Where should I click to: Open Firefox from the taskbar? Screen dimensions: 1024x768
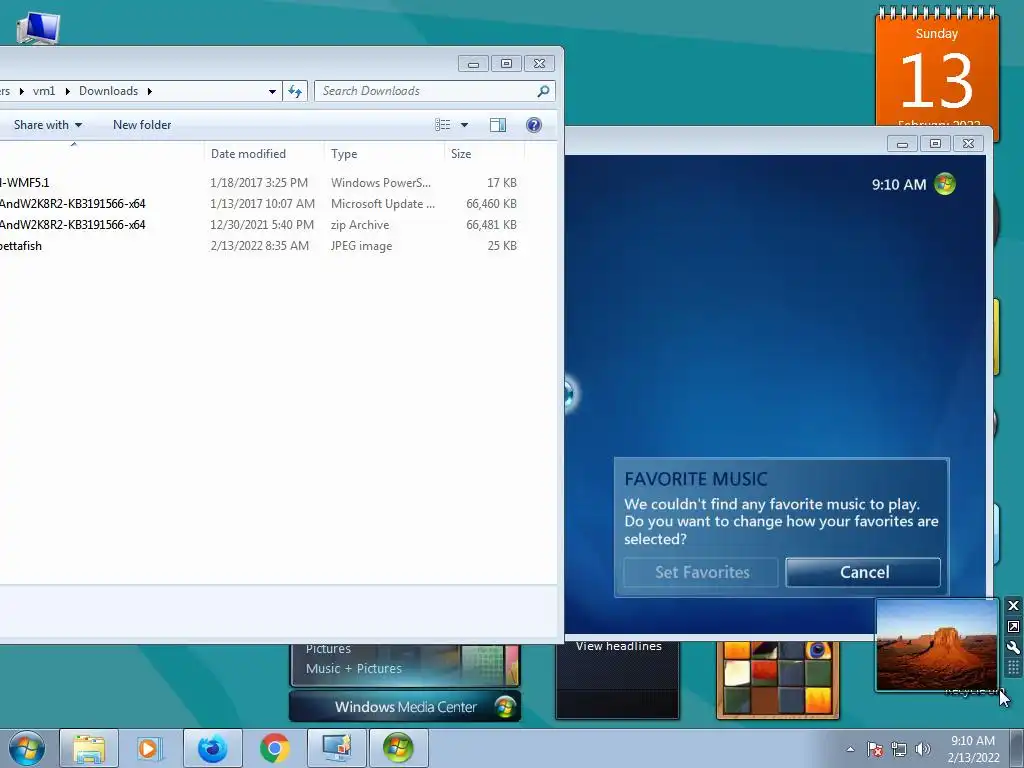point(212,748)
